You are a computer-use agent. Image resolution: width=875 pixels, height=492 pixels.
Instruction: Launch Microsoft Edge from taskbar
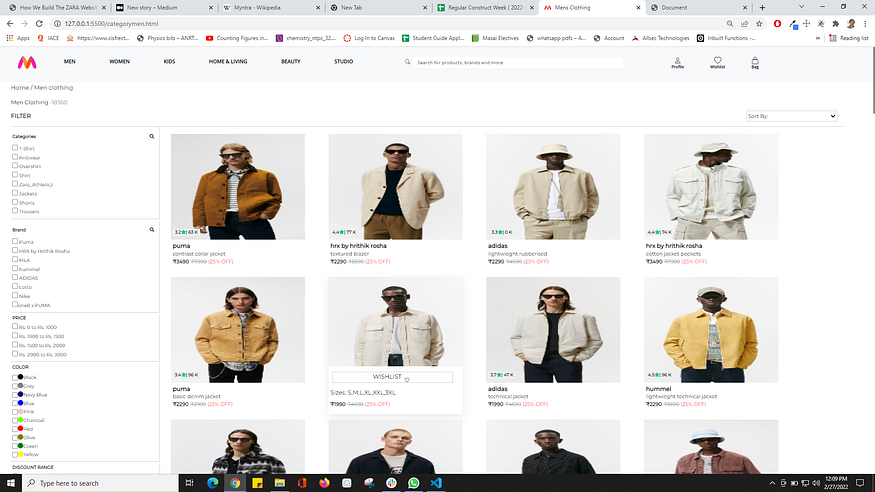coord(213,483)
